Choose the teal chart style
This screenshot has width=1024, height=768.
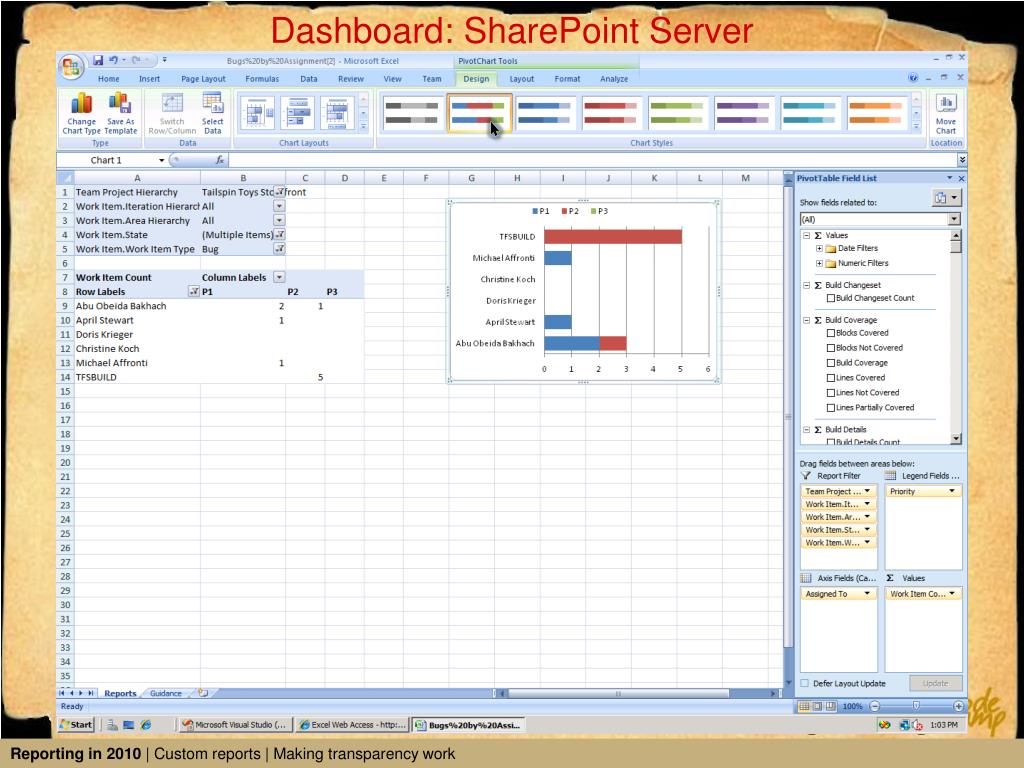coord(810,112)
